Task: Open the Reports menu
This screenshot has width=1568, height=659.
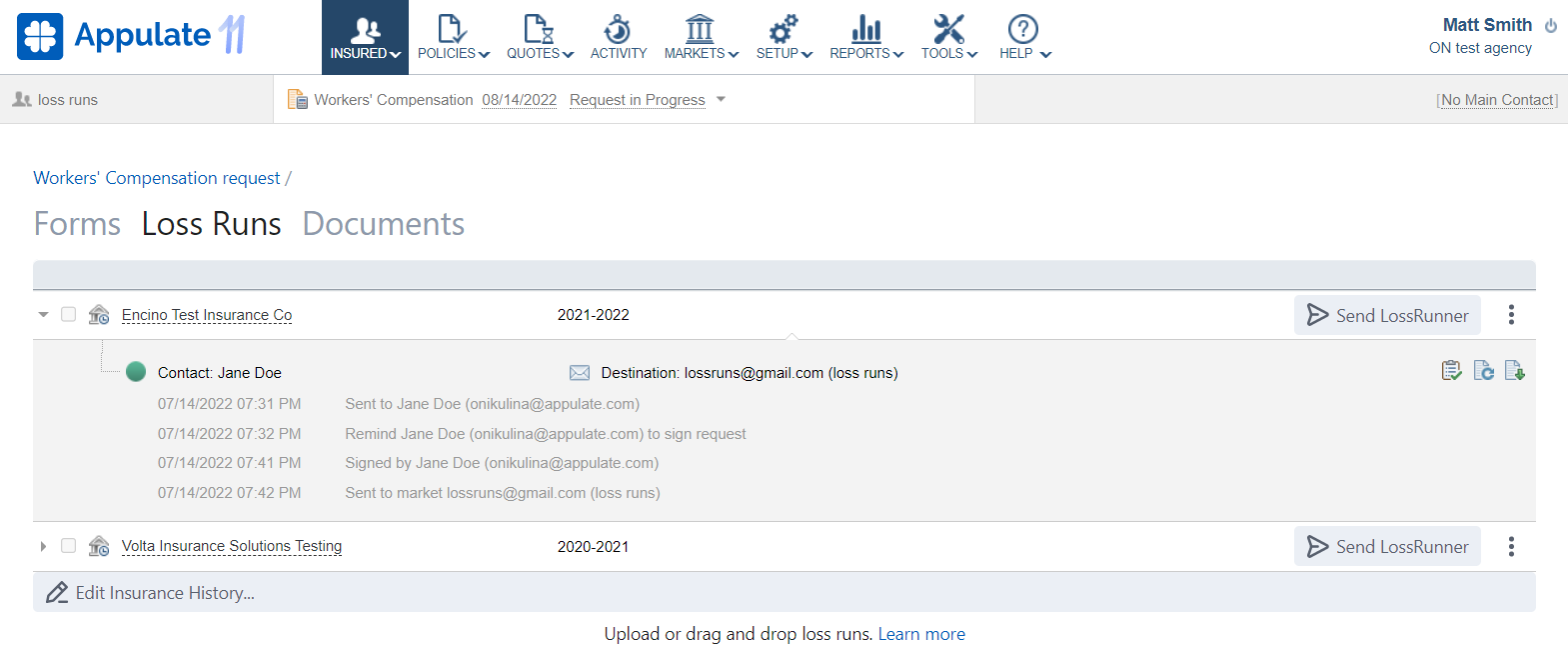Action: pyautogui.click(x=865, y=37)
